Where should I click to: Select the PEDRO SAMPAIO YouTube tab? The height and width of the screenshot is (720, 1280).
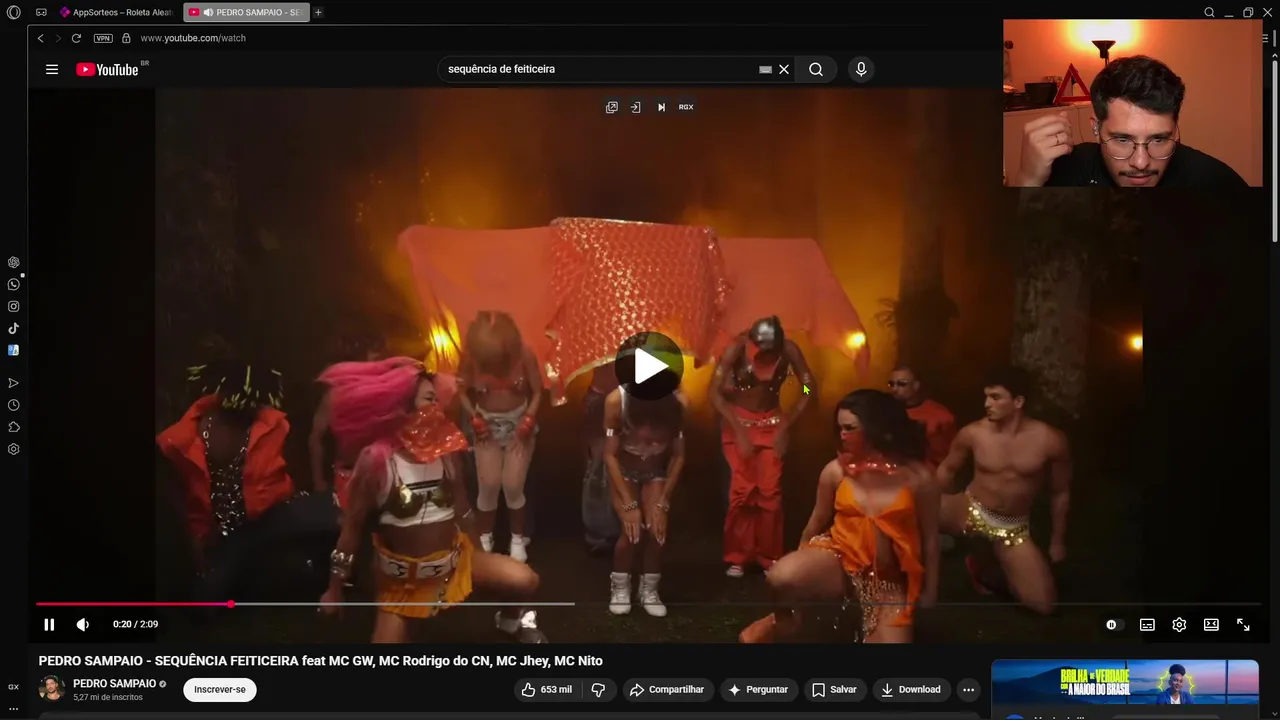[x=246, y=12]
